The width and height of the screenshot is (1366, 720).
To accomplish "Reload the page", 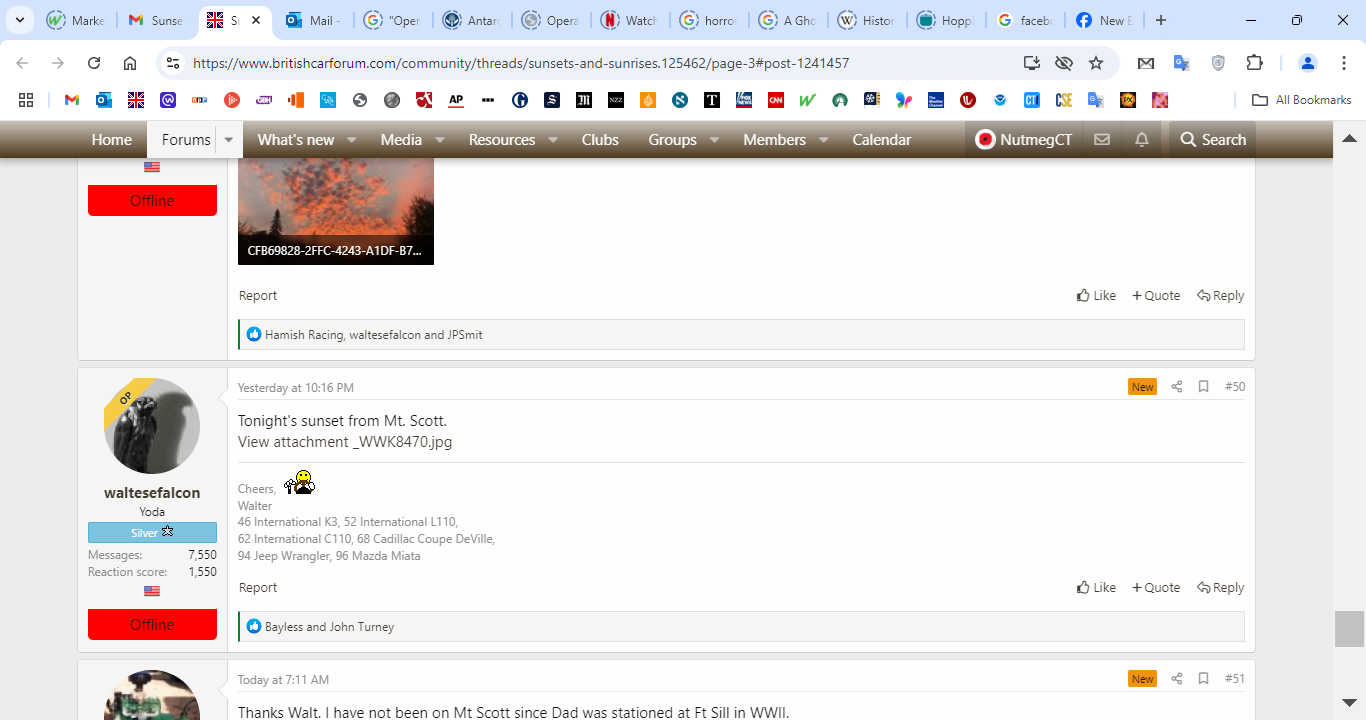I will 94,63.
